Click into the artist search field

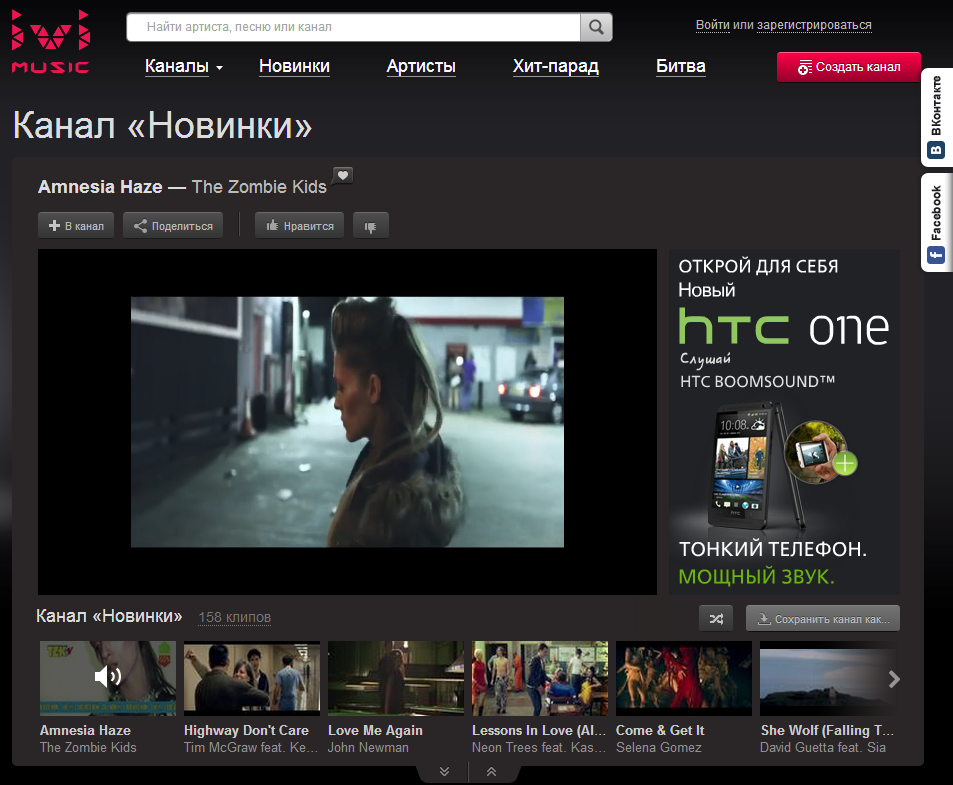click(355, 27)
